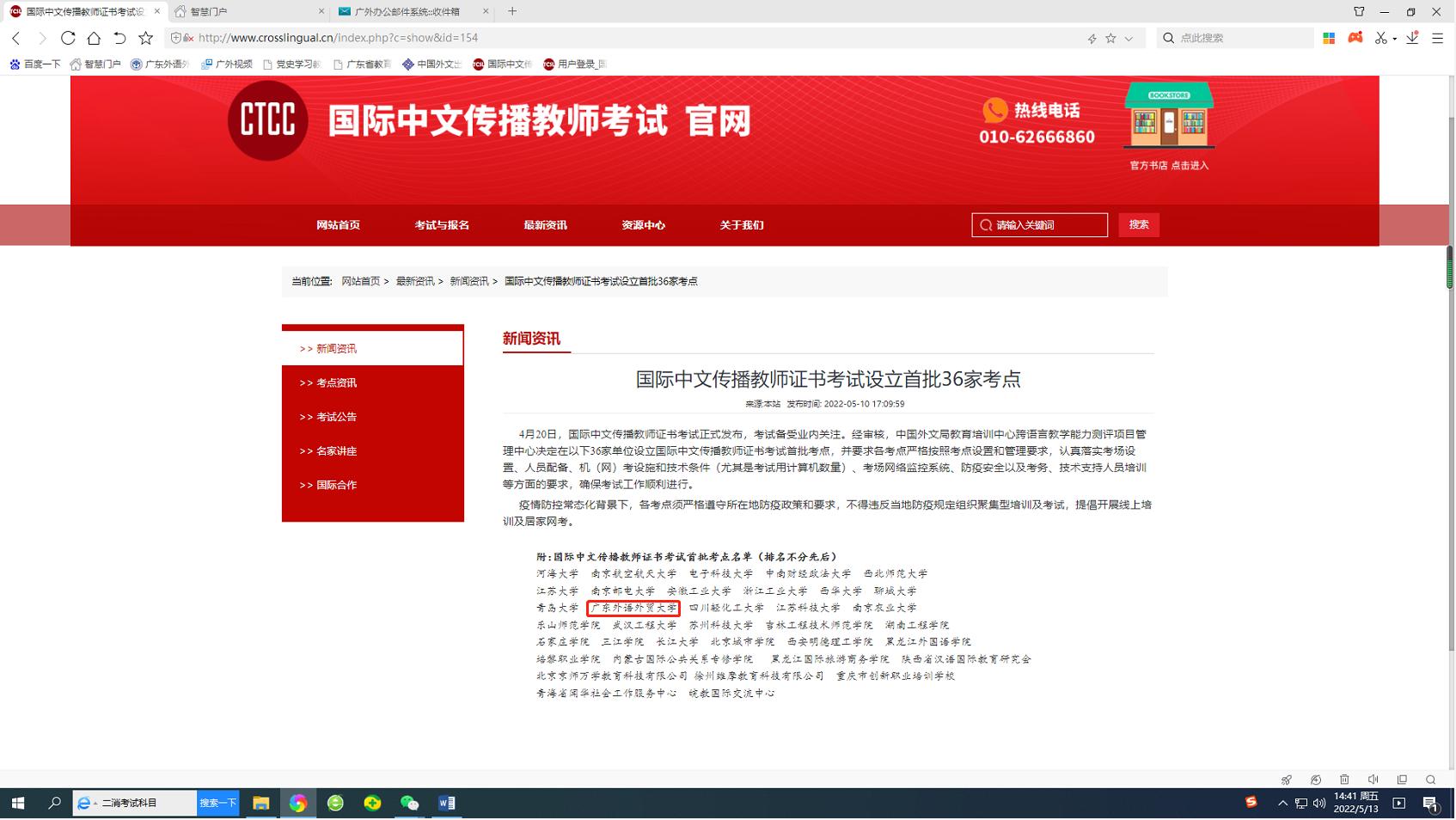Mute page sound via speaker icon
Image resolution: width=1456 pixels, height=820 pixels.
click(1373, 780)
